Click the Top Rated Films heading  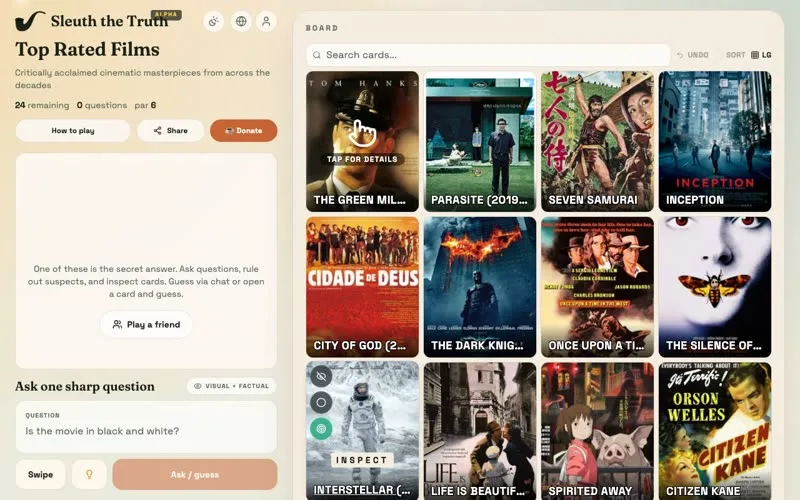click(87, 49)
